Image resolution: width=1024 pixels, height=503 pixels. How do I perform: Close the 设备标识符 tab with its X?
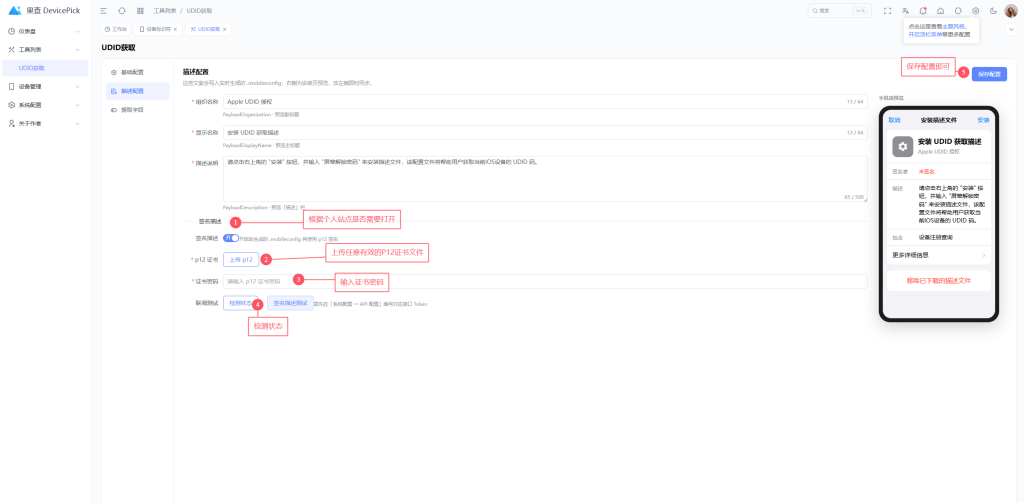176,29
